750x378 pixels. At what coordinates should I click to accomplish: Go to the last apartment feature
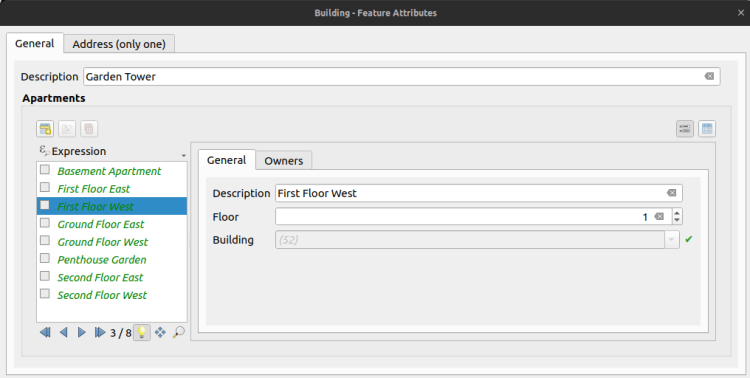[99, 332]
